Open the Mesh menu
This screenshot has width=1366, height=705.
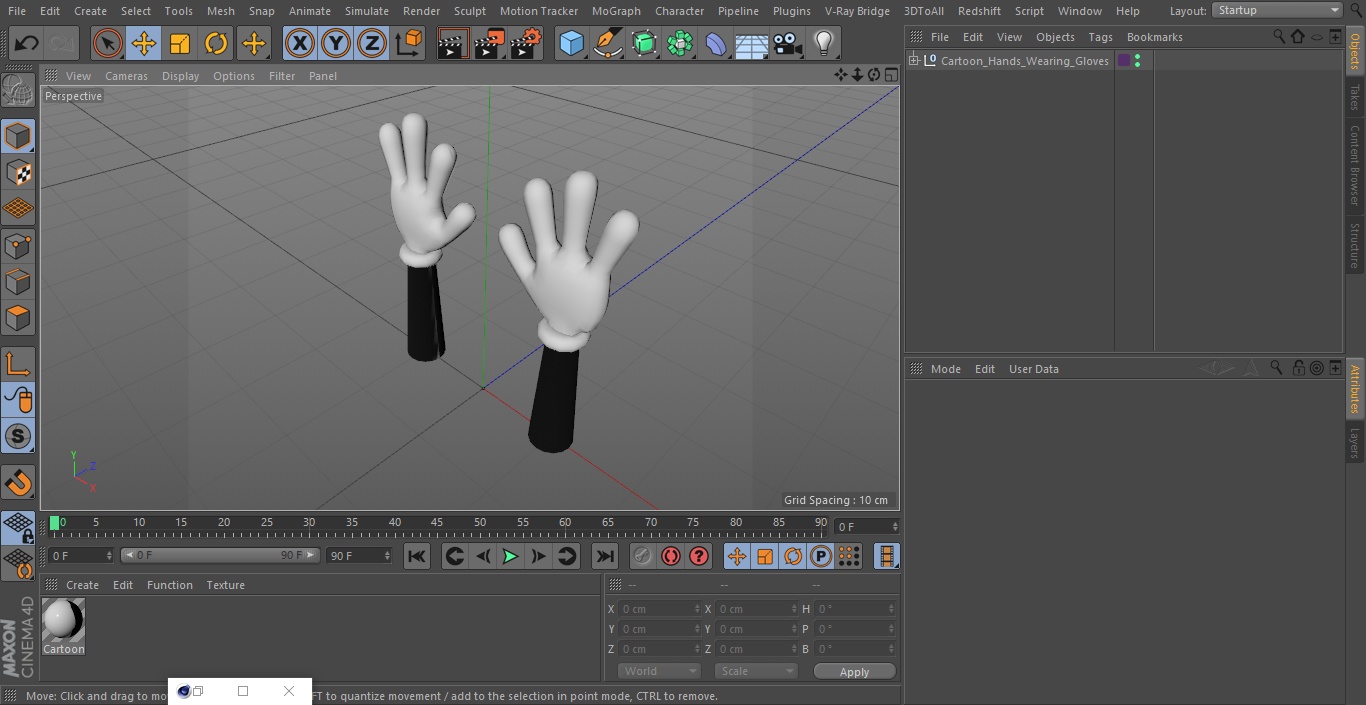pos(220,11)
